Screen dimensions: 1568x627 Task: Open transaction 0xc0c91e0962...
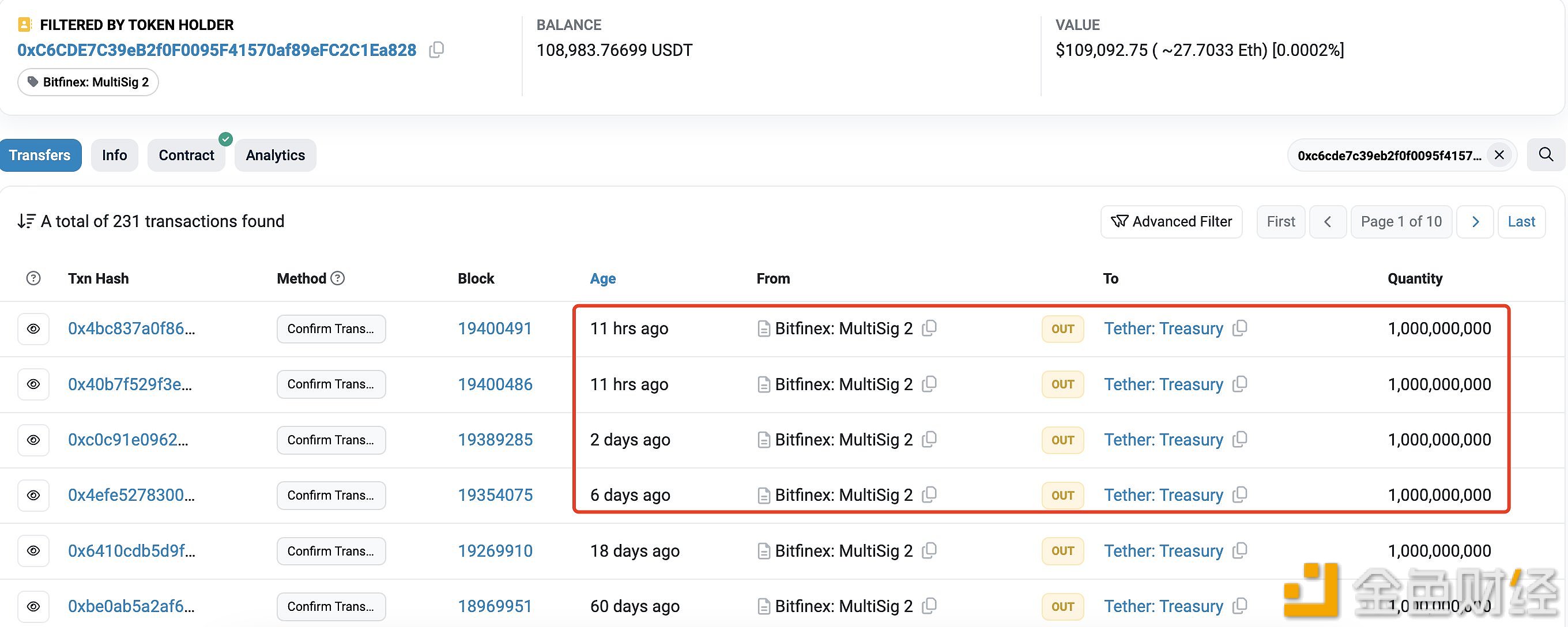pos(128,440)
